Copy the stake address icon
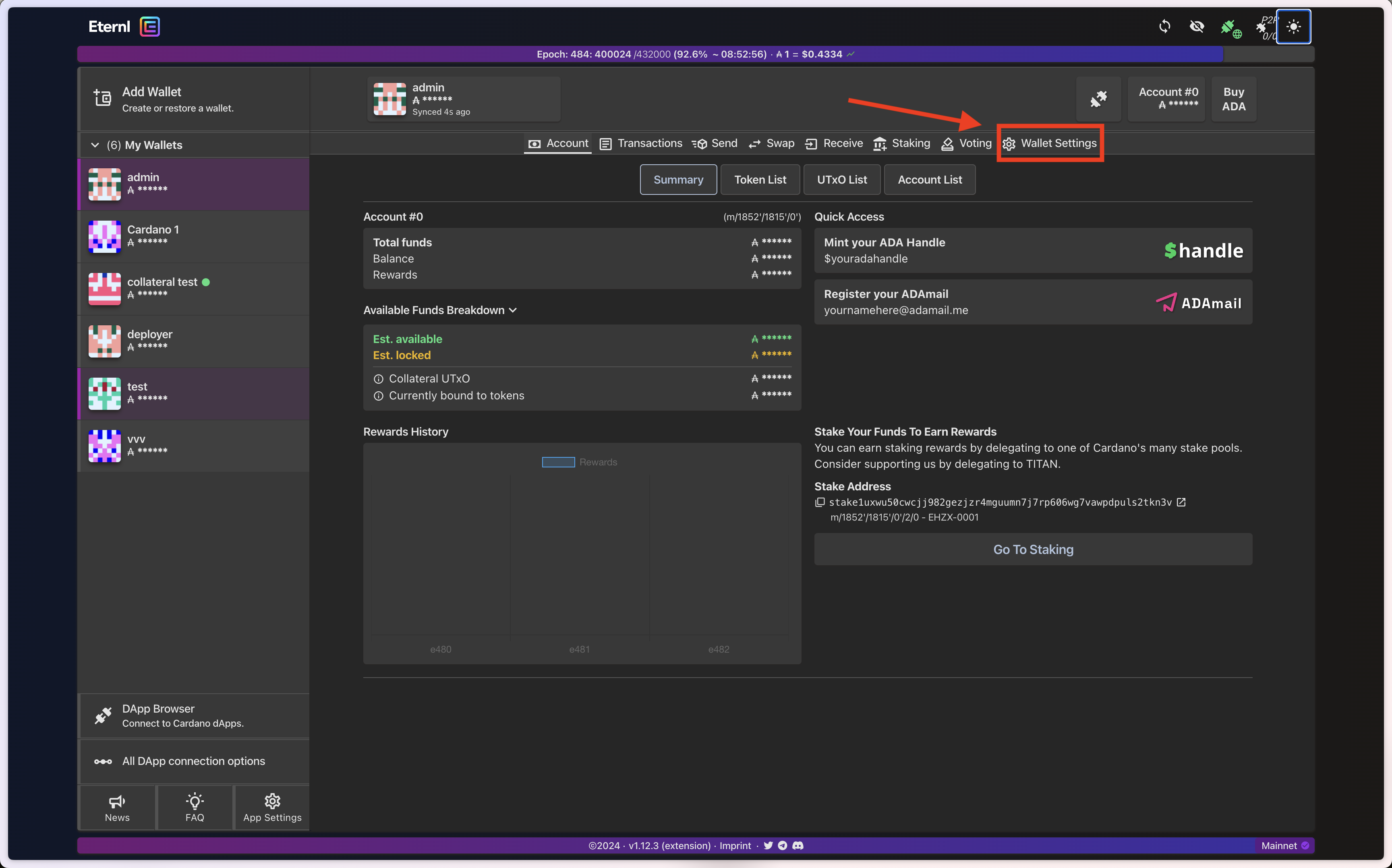 click(820, 502)
